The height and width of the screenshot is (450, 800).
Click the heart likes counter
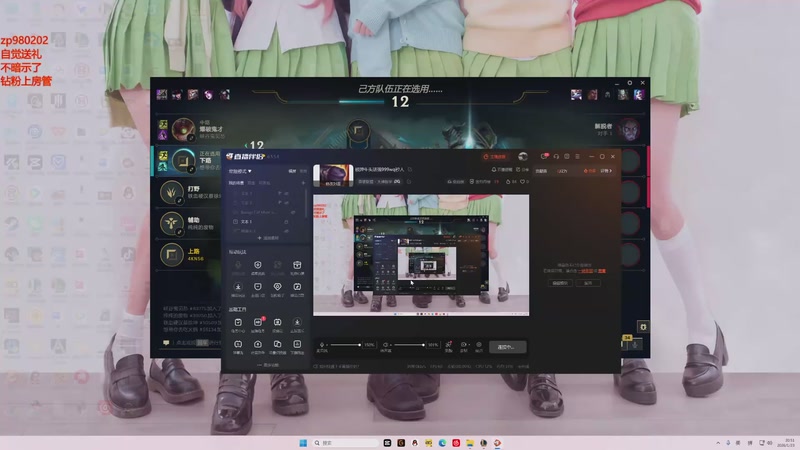pos(524,182)
